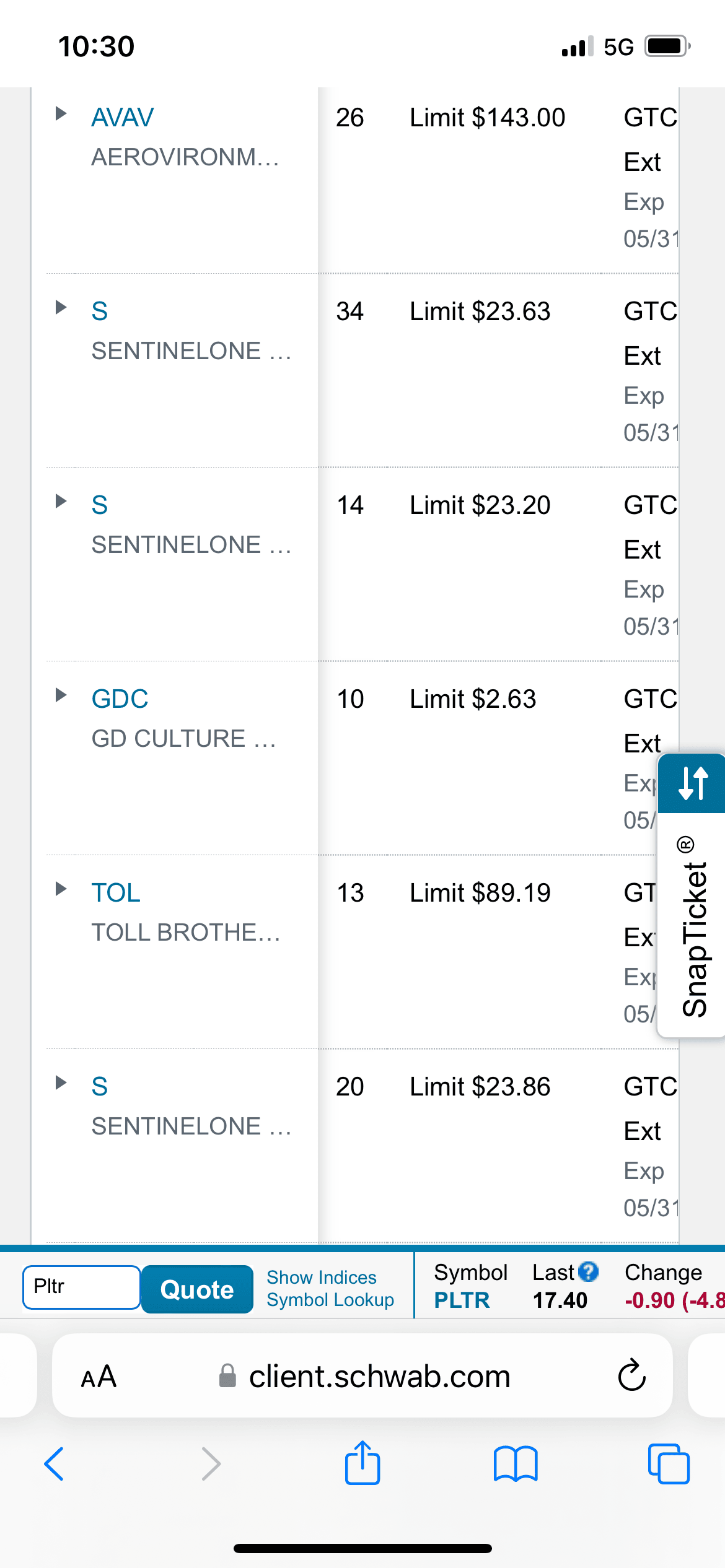Expand the GDC order row

click(61, 695)
